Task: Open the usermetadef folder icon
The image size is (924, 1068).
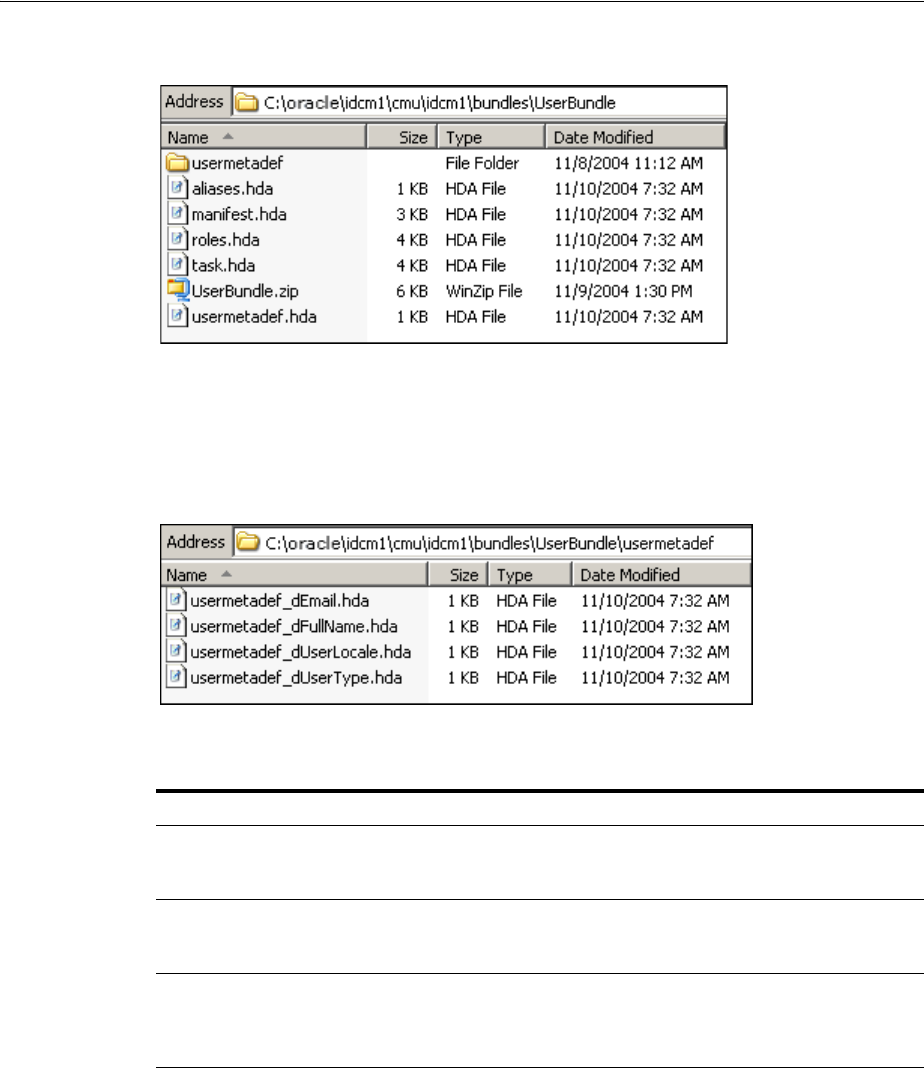Action: (177, 163)
